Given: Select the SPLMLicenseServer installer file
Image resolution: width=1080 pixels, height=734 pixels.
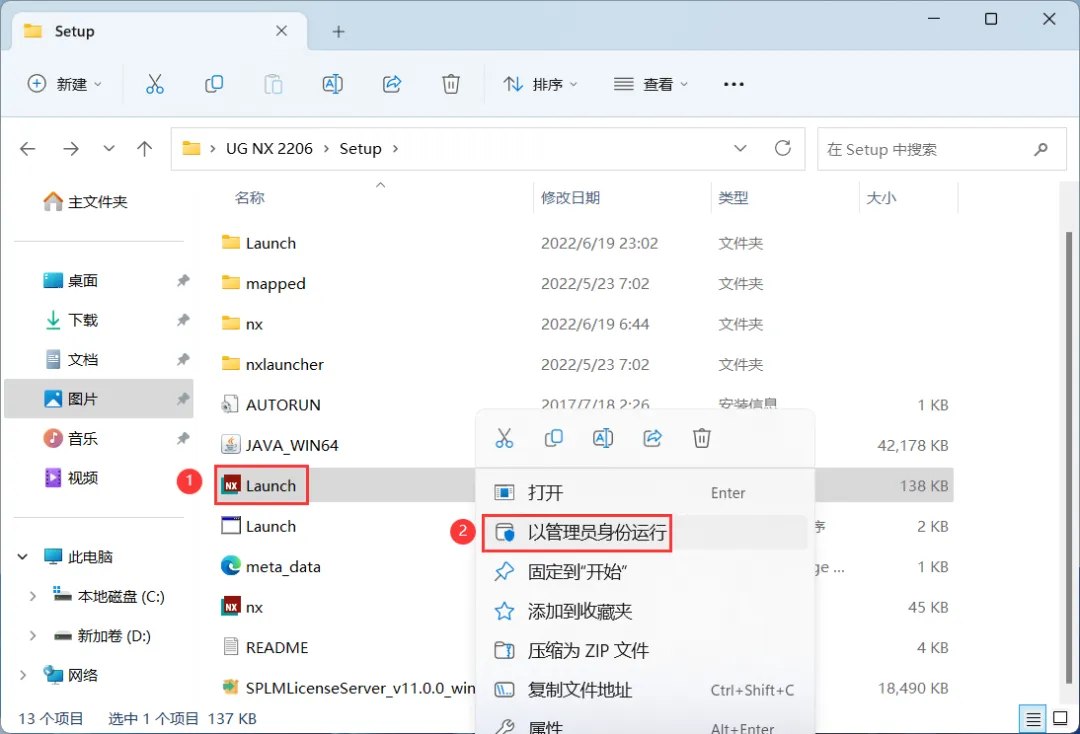Looking at the screenshot, I should (349, 687).
